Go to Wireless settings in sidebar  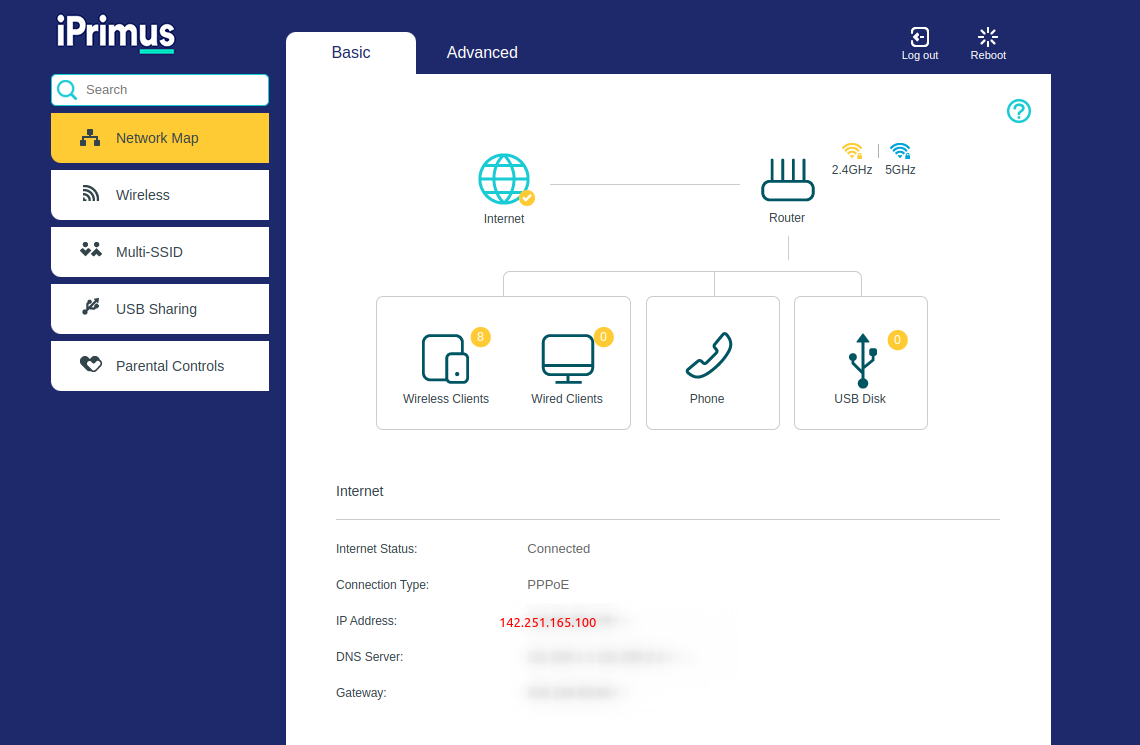[x=160, y=195]
